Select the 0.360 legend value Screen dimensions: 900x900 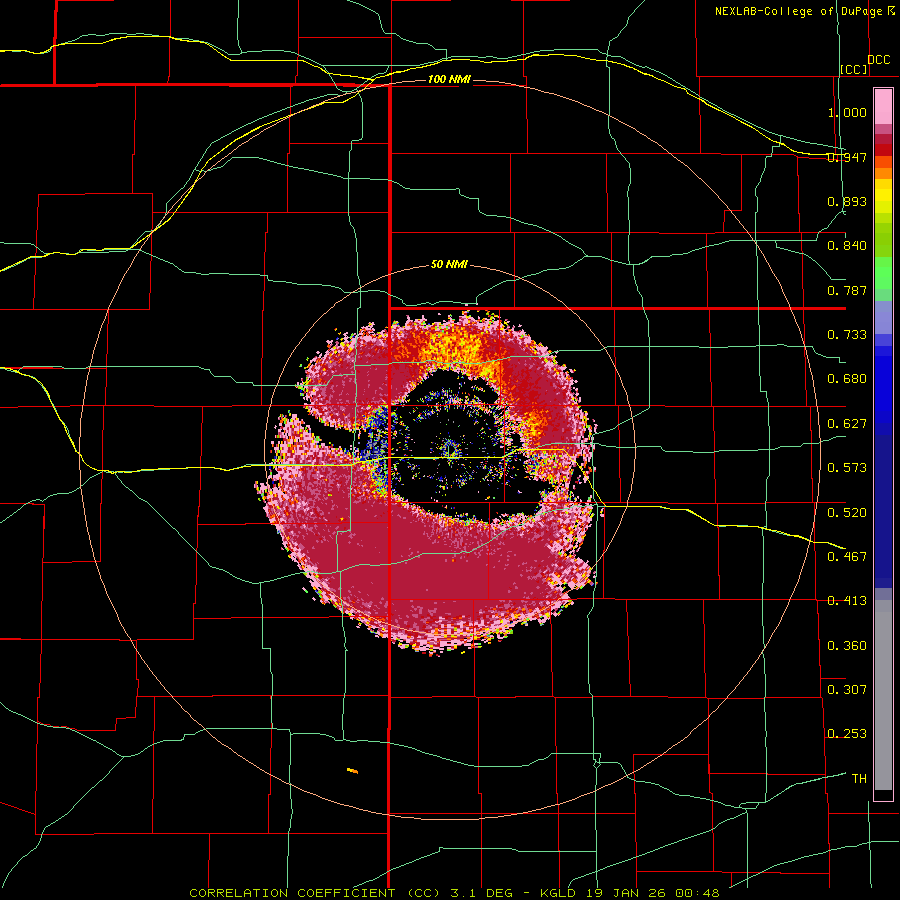click(847, 645)
